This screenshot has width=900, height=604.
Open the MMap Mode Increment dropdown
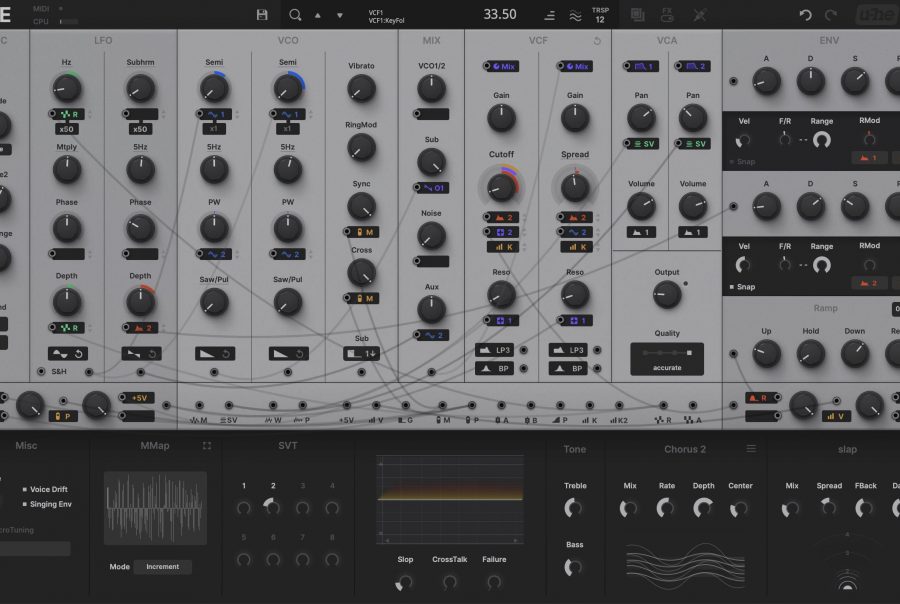pyautogui.click(x=162, y=567)
